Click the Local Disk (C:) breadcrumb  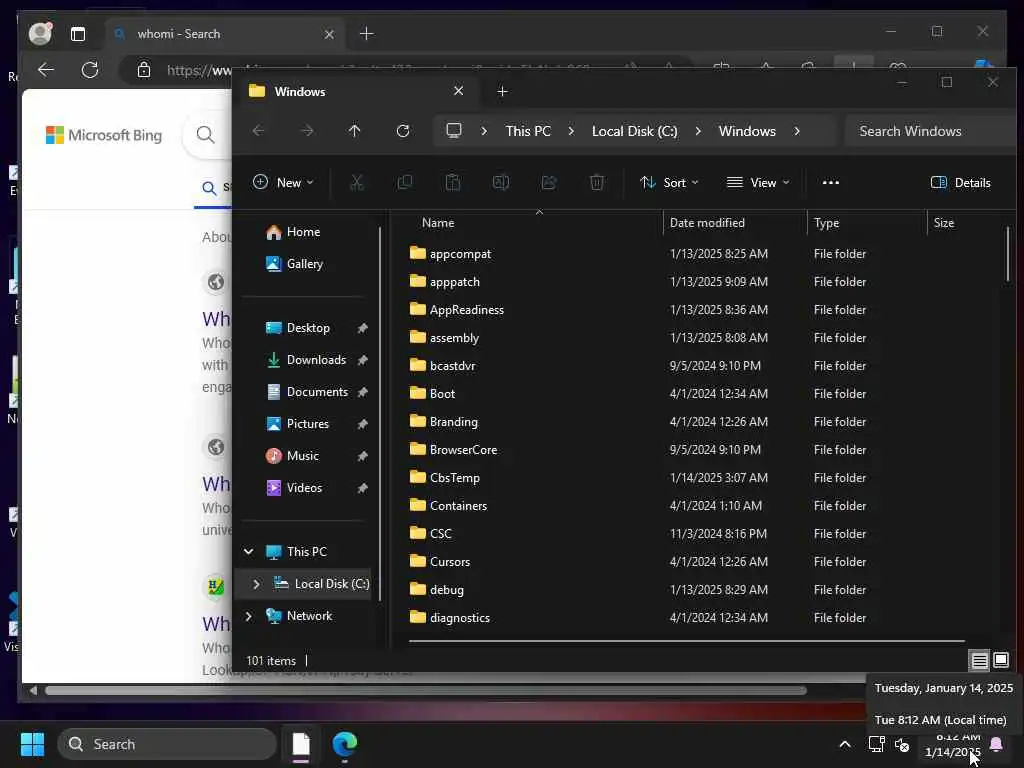pos(635,131)
